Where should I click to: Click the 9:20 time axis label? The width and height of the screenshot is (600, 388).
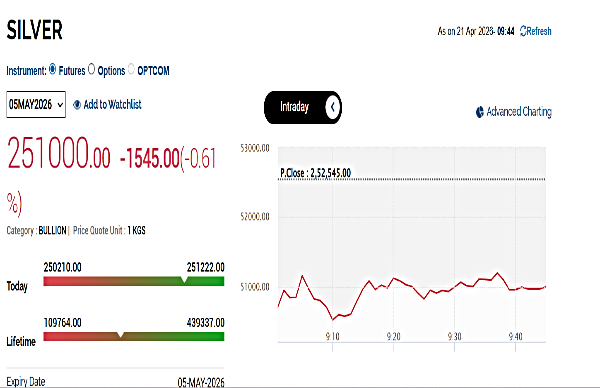pyautogui.click(x=393, y=336)
